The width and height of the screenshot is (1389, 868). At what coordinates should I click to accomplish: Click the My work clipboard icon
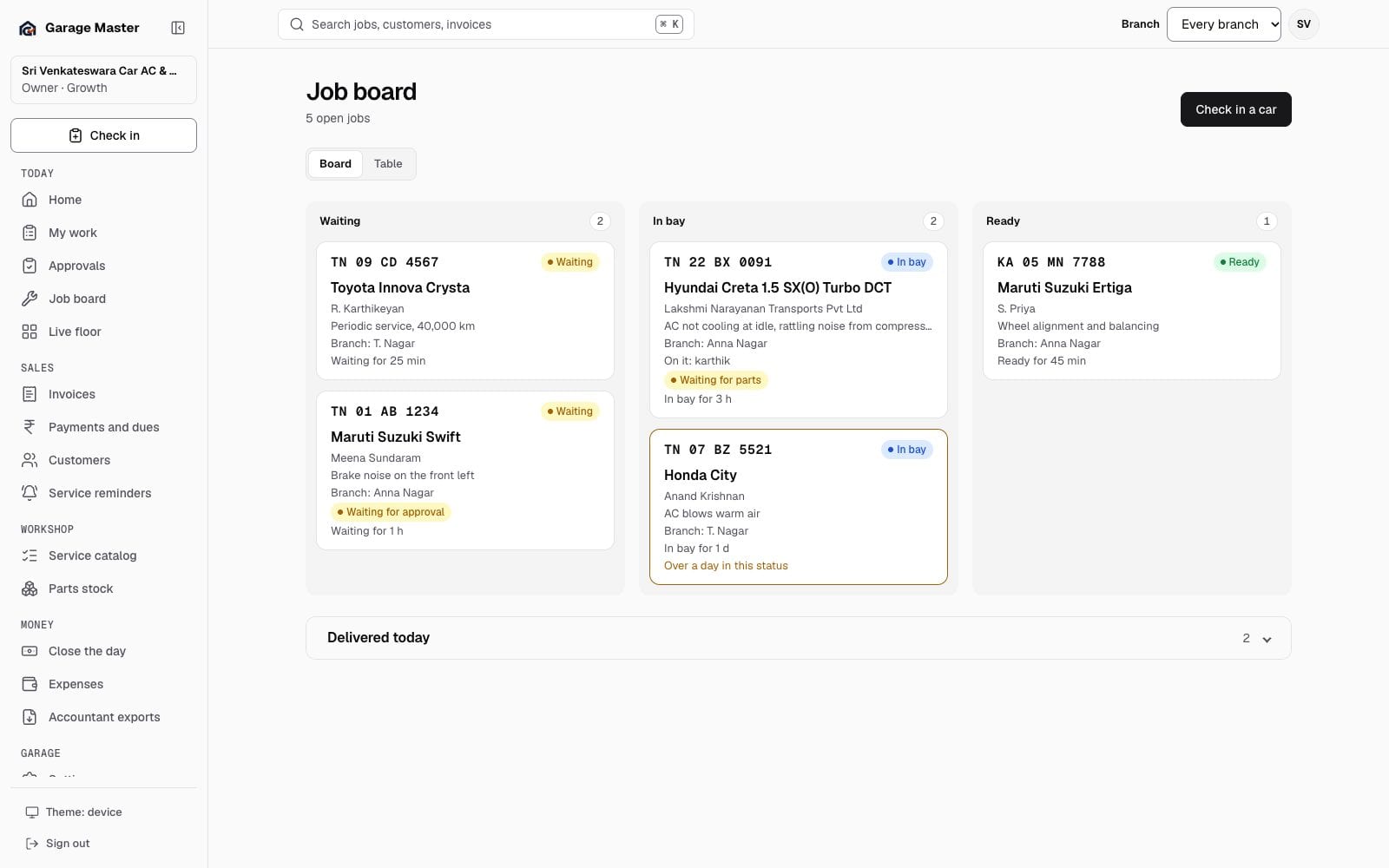[30, 233]
